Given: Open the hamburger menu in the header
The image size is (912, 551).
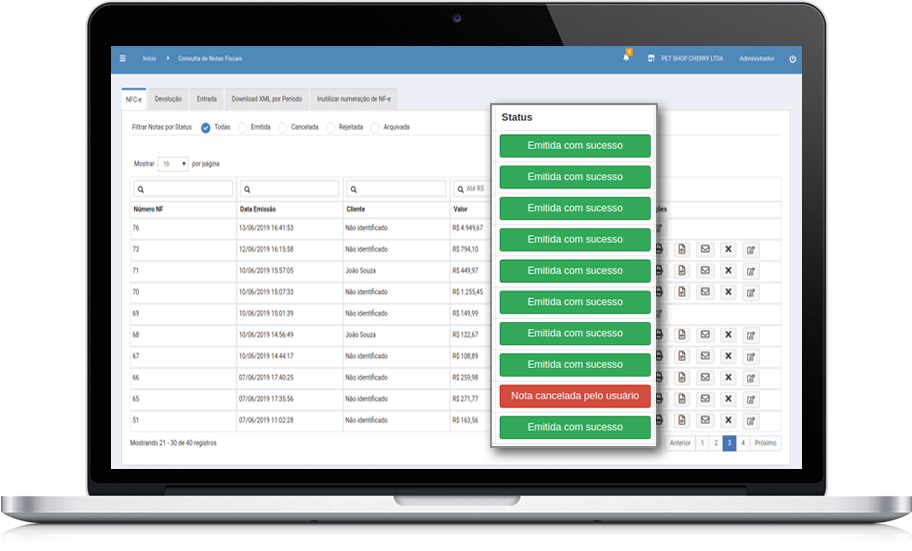Looking at the screenshot, I should (x=123, y=59).
